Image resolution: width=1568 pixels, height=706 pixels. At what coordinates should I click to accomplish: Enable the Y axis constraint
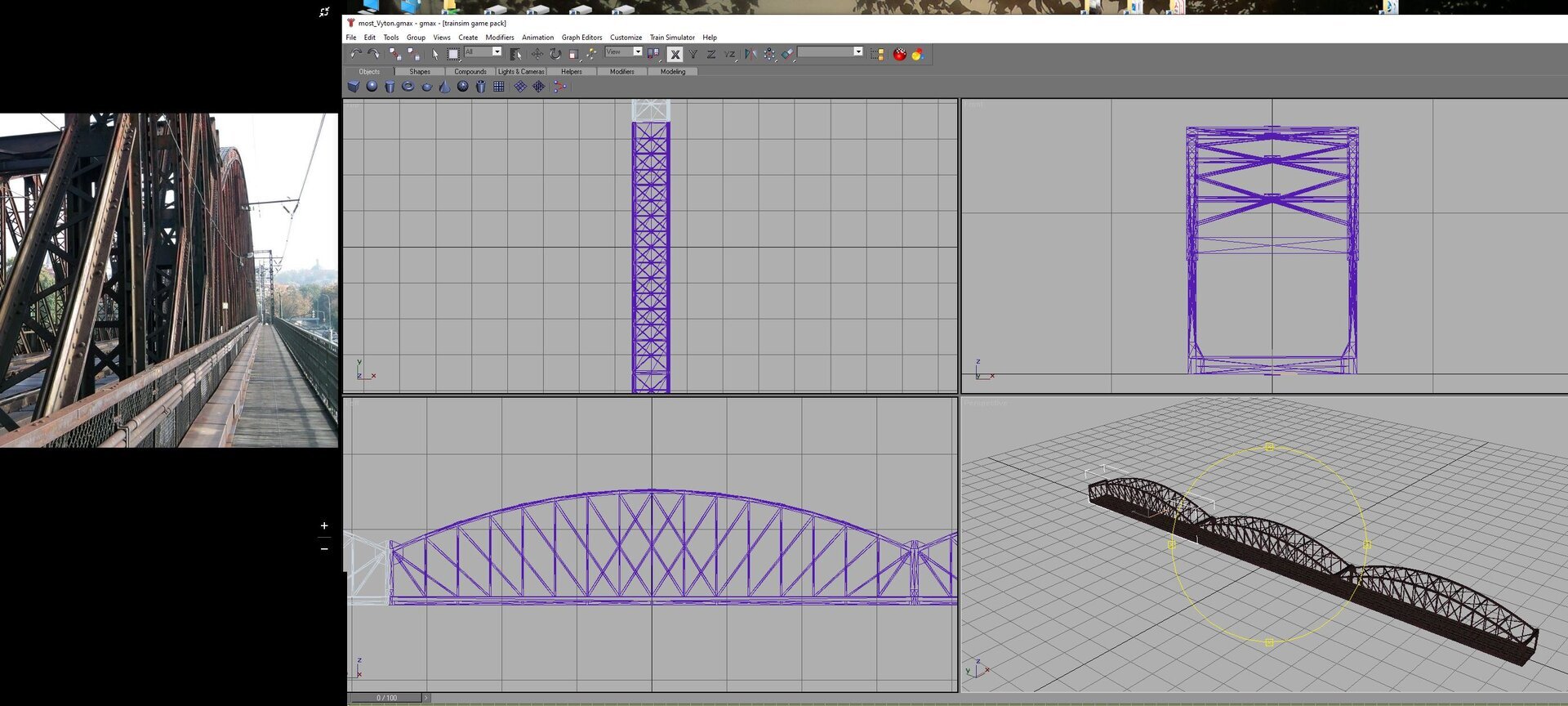693,54
